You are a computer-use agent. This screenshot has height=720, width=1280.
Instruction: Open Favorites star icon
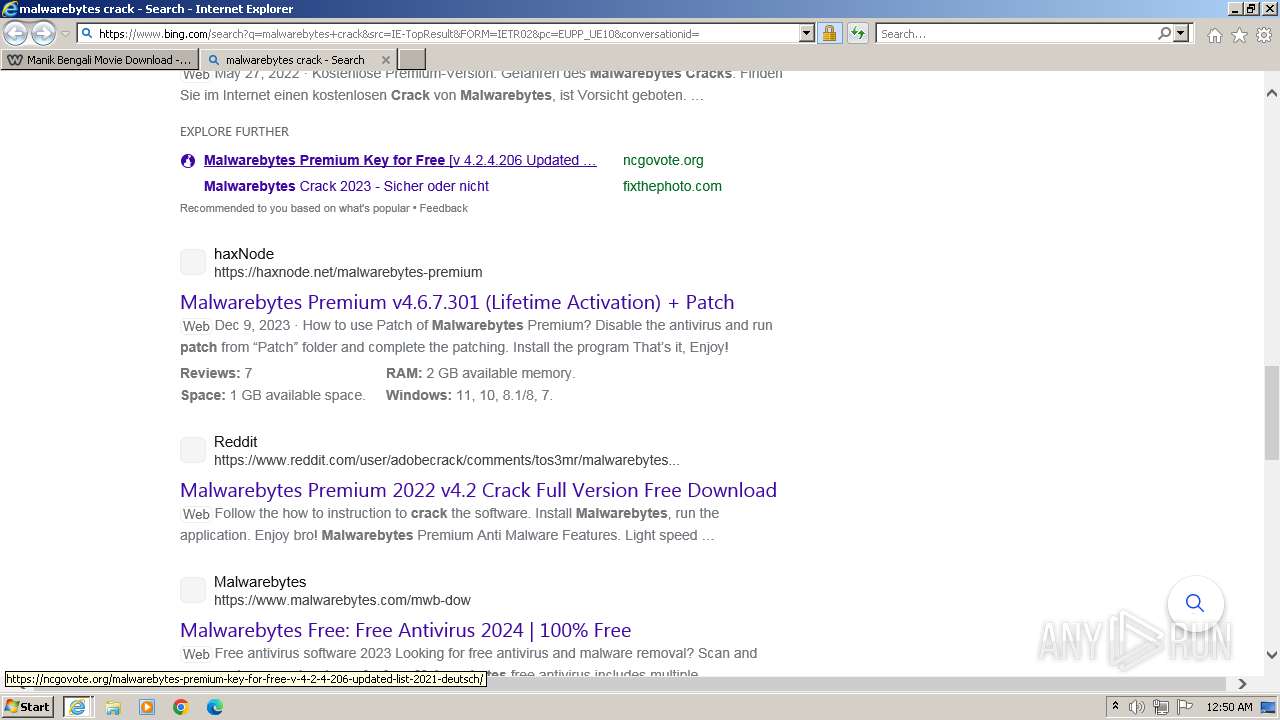tap(1239, 35)
